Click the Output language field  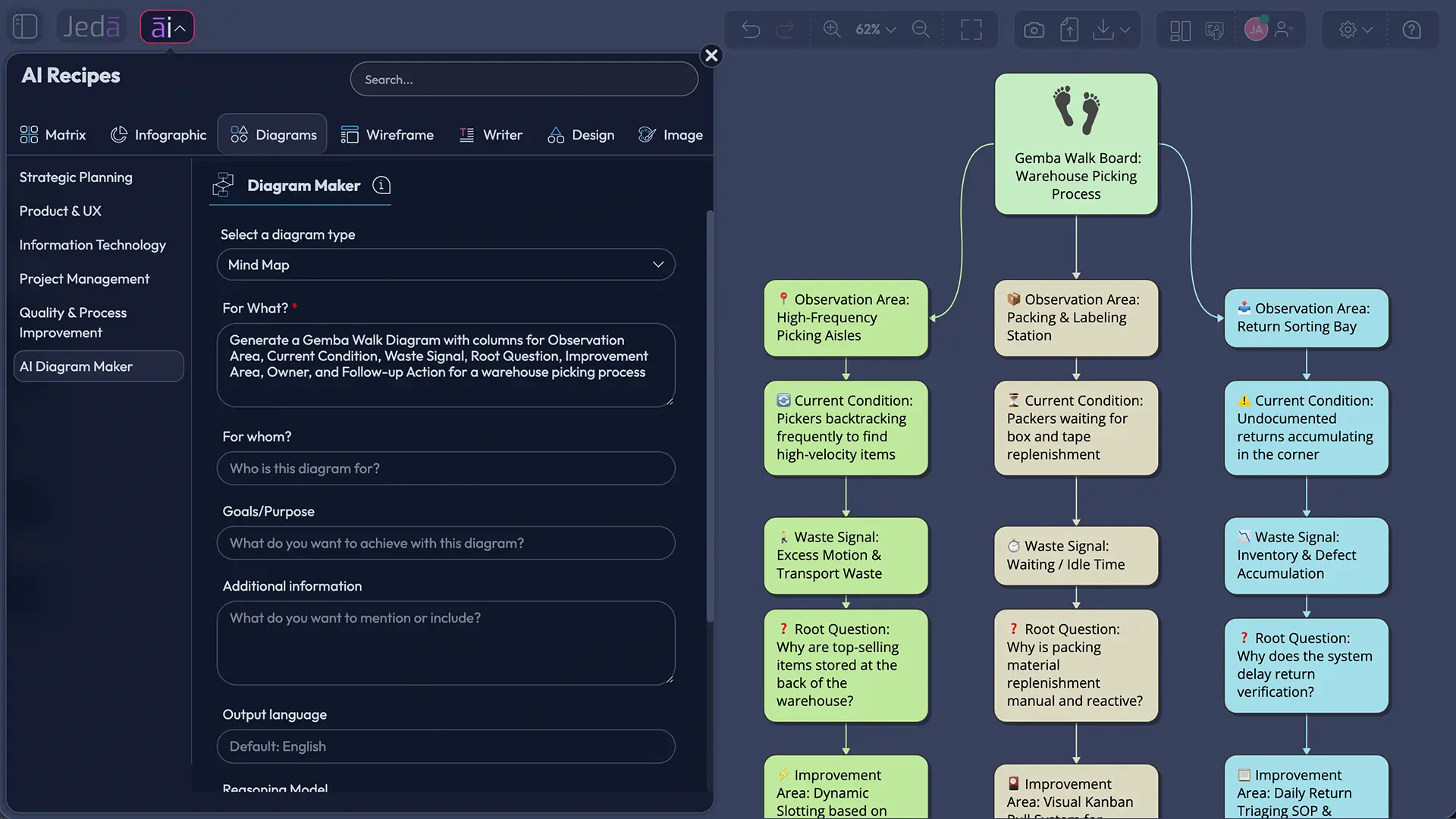[446, 746]
